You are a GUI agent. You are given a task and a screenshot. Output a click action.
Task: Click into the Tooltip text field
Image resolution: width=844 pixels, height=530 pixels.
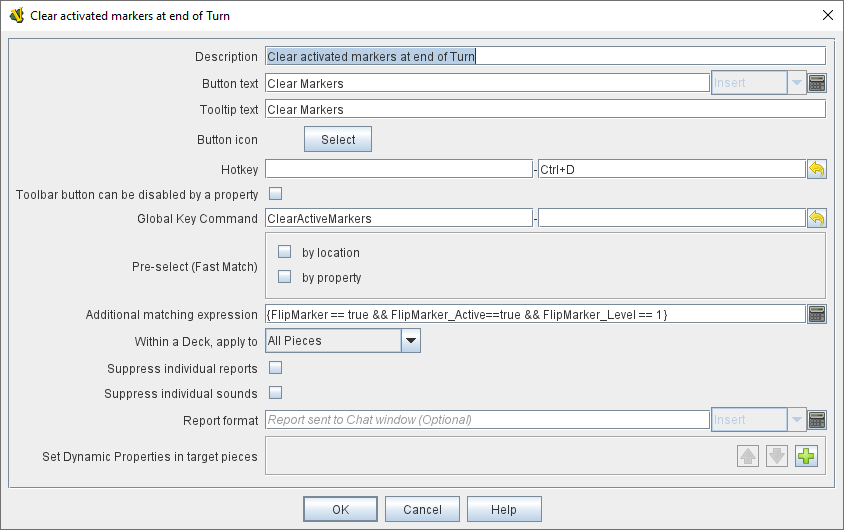545,110
